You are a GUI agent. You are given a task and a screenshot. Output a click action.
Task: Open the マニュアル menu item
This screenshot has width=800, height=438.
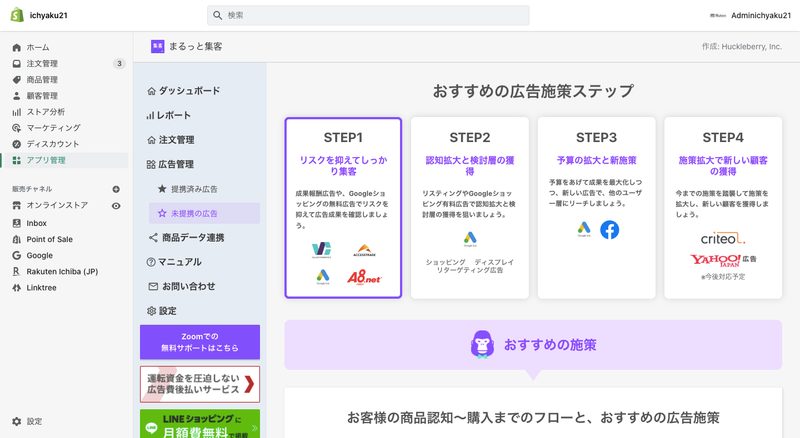pyautogui.click(x=174, y=262)
